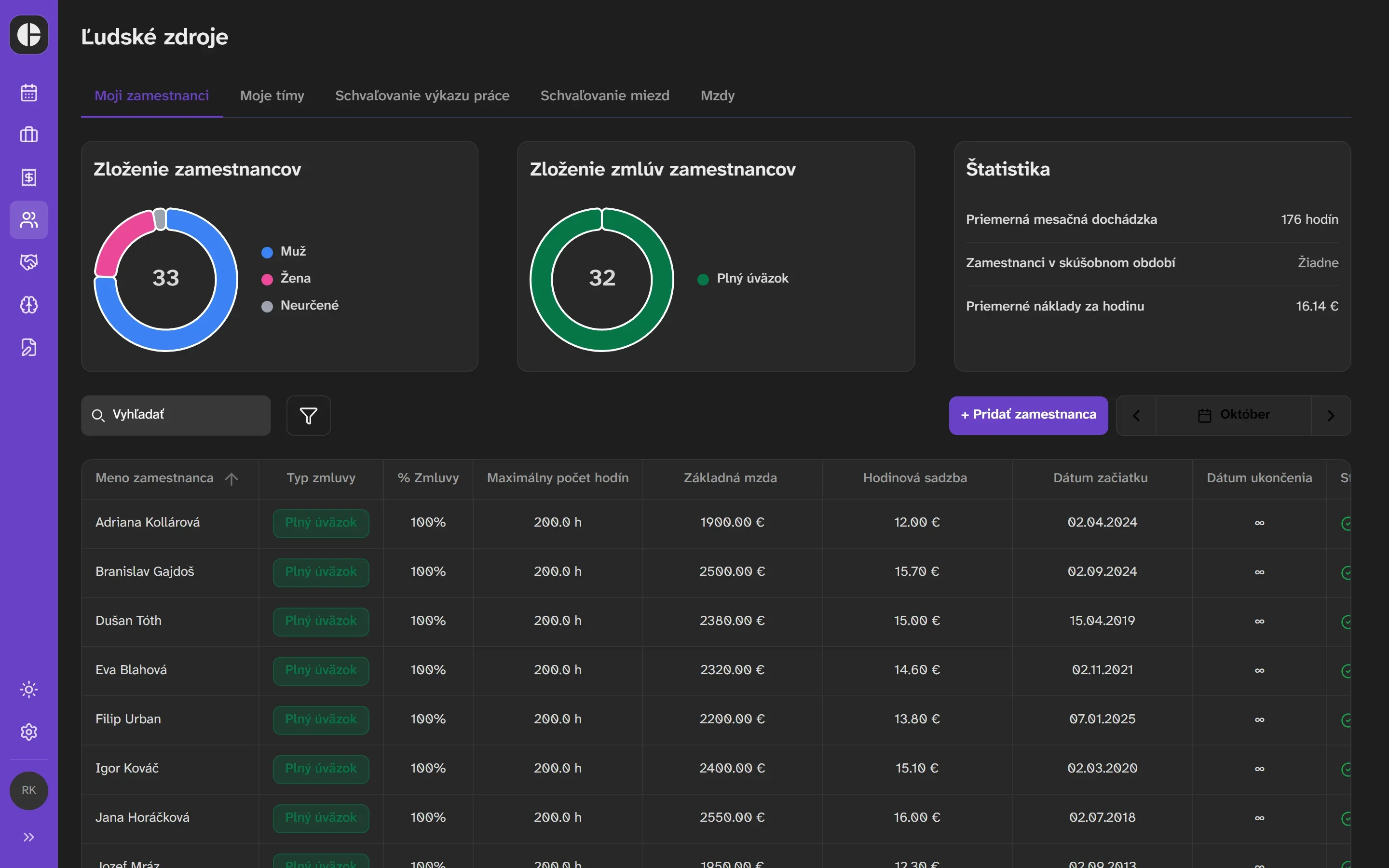Toggle Plný úväzok legend green dot

coord(703,279)
